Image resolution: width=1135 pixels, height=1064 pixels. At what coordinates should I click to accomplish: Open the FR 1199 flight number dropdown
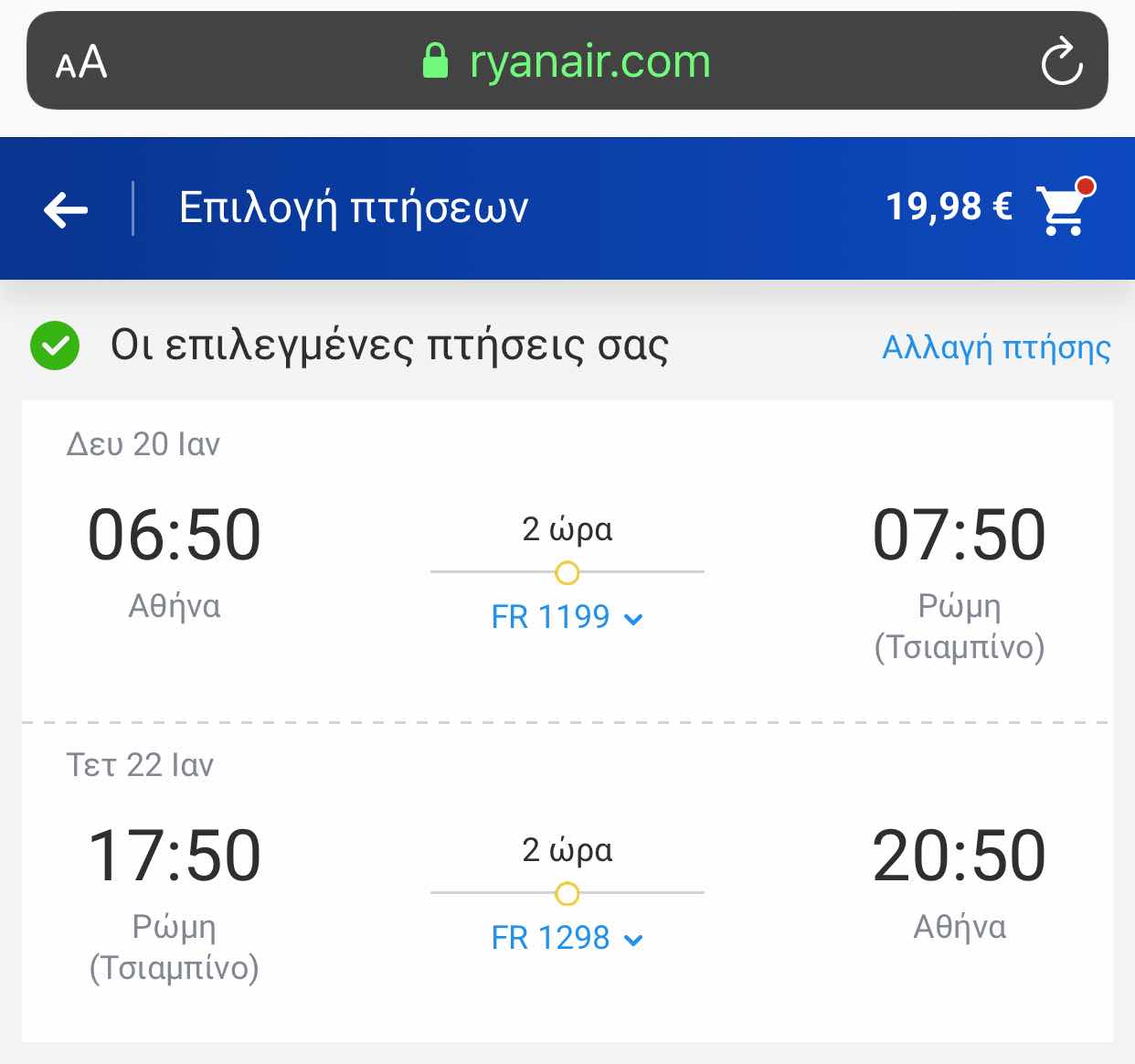pyautogui.click(x=567, y=617)
